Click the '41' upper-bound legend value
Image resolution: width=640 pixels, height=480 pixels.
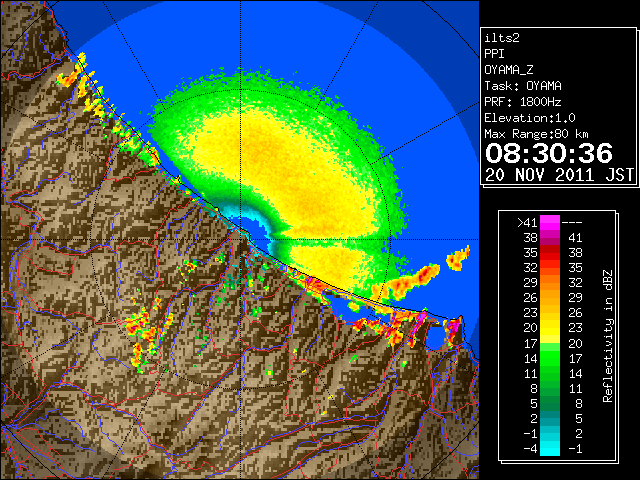pyautogui.click(x=575, y=238)
